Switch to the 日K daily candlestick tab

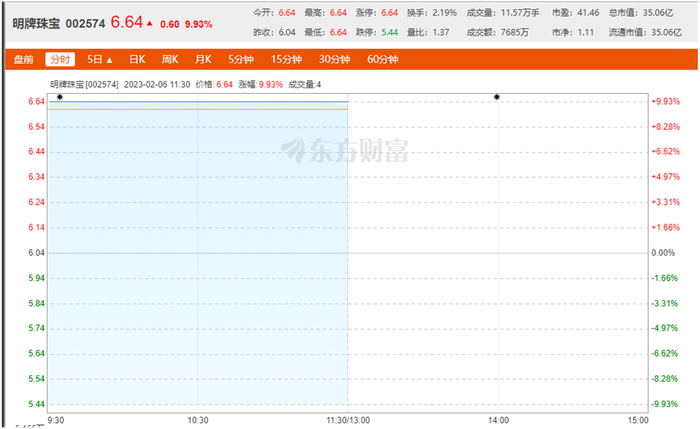pyautogui.click(x=137, y=59)
